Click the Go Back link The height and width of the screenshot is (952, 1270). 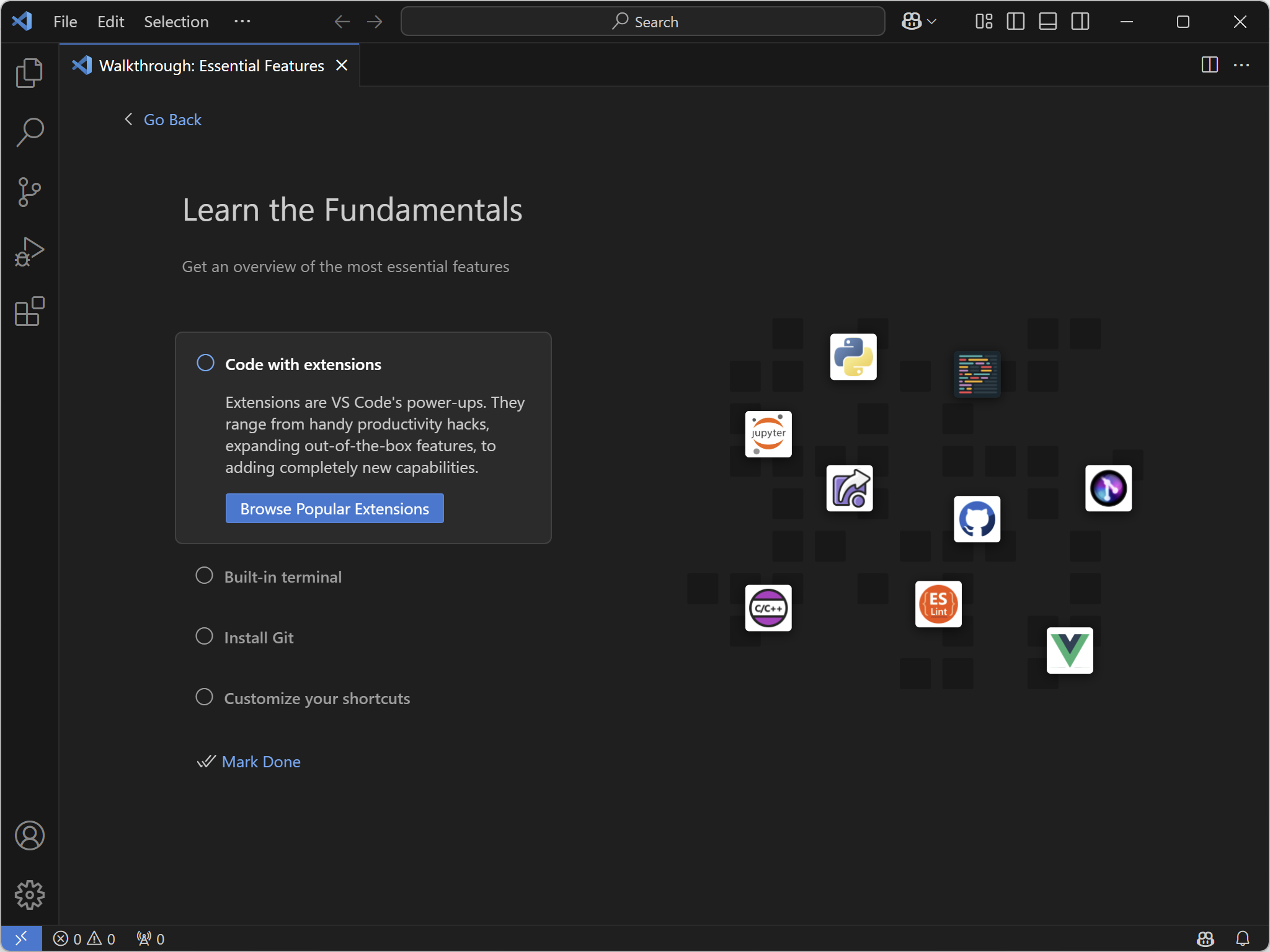(x=172, y=120)
